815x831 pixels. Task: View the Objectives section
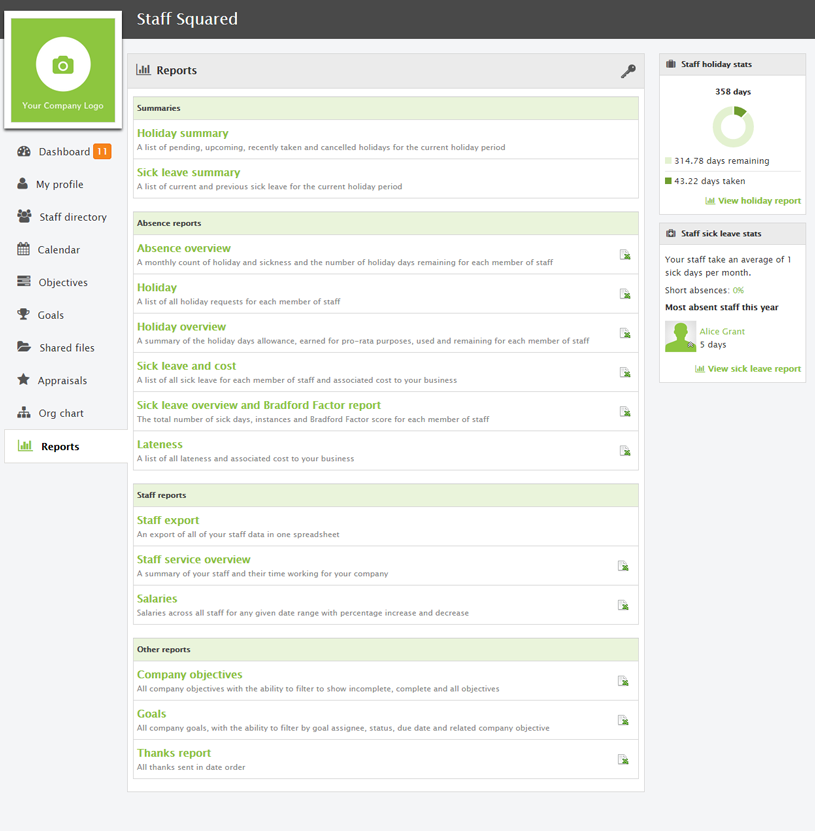coord(63,281)
